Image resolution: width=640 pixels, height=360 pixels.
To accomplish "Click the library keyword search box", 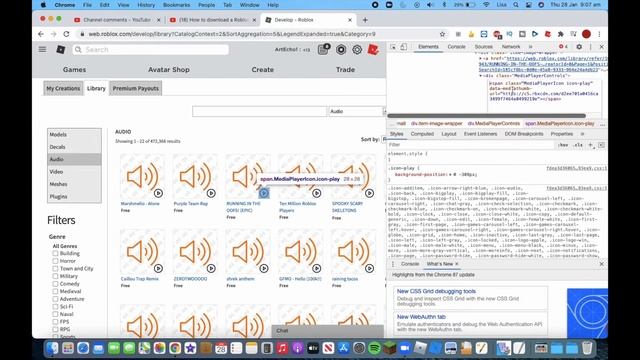I will pos(259,111).
